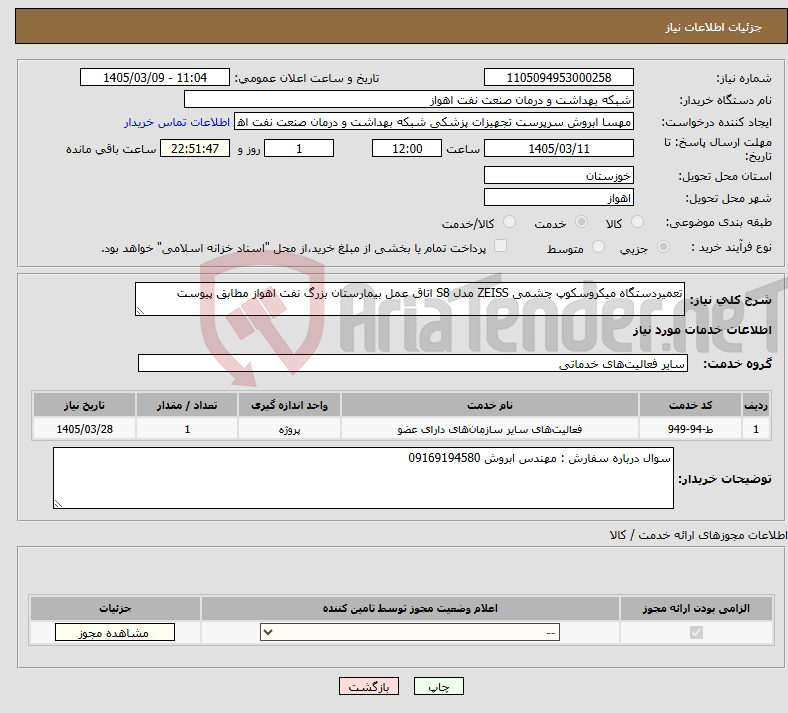Select the کالا/خدمت radio button
788x713 pixels.
(510, 222)
